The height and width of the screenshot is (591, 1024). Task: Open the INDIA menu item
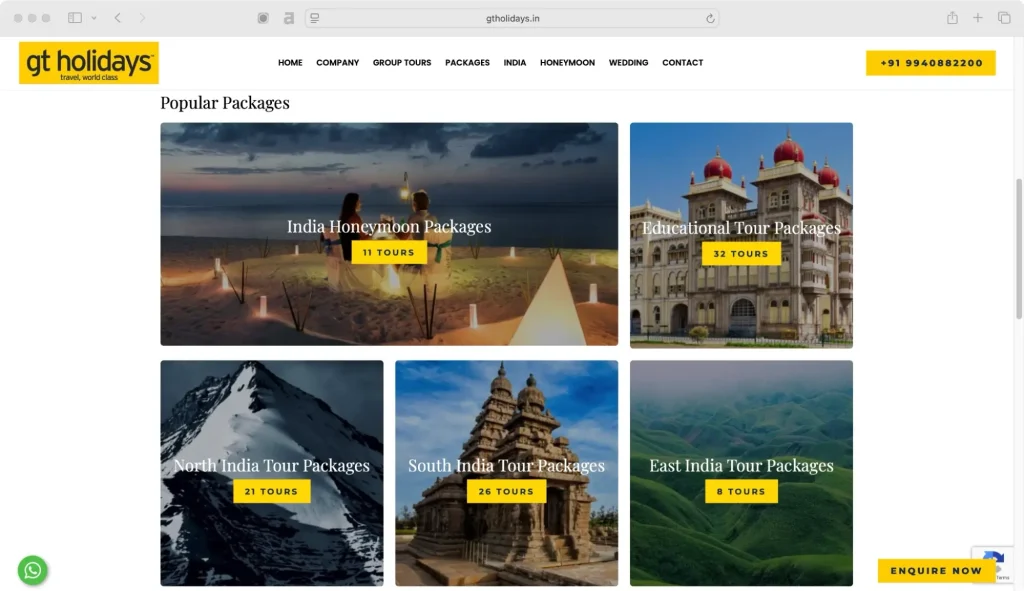pyautogui.click(x=515, y=63)
